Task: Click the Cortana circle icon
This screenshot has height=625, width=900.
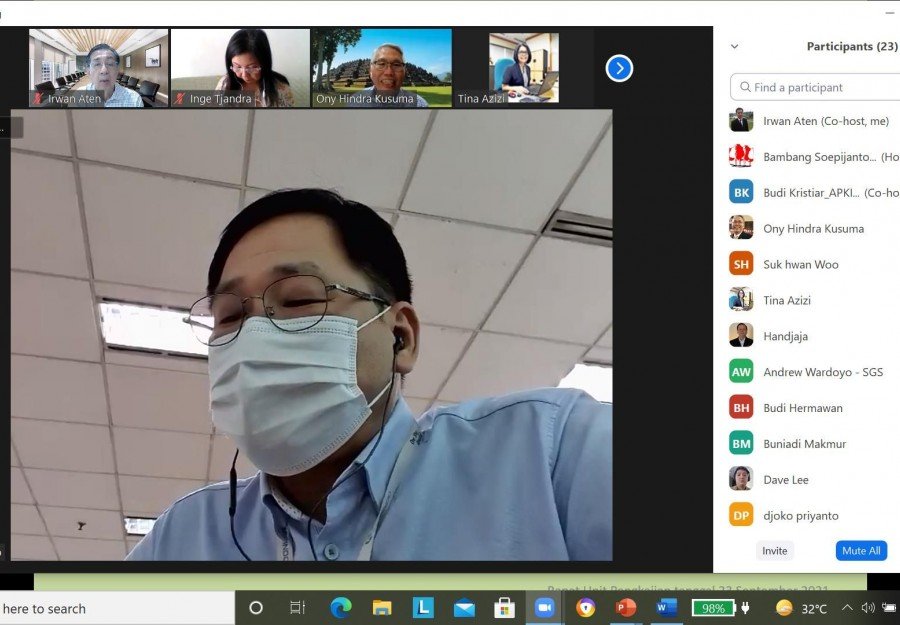Action: 256,608
